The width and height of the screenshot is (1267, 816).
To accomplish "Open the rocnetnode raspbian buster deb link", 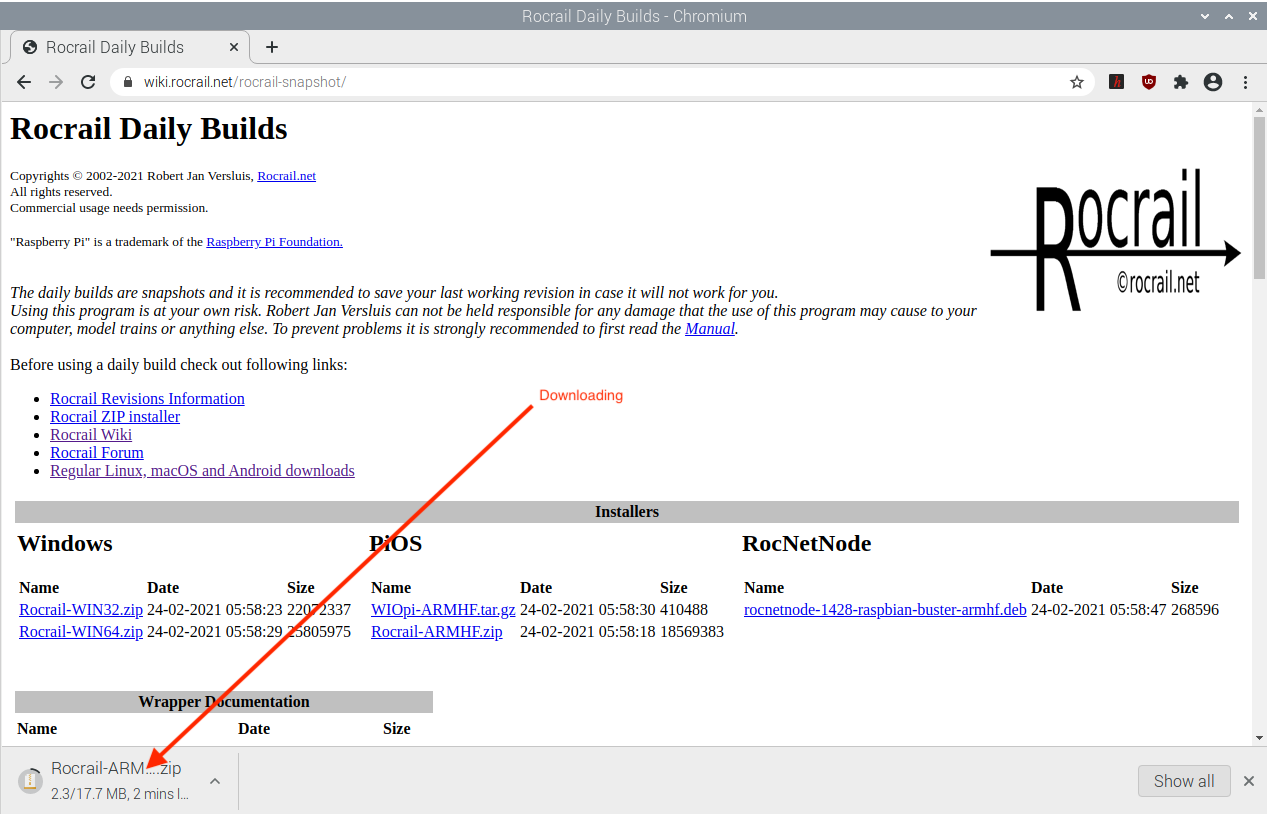I will click(x=885, y=609).
